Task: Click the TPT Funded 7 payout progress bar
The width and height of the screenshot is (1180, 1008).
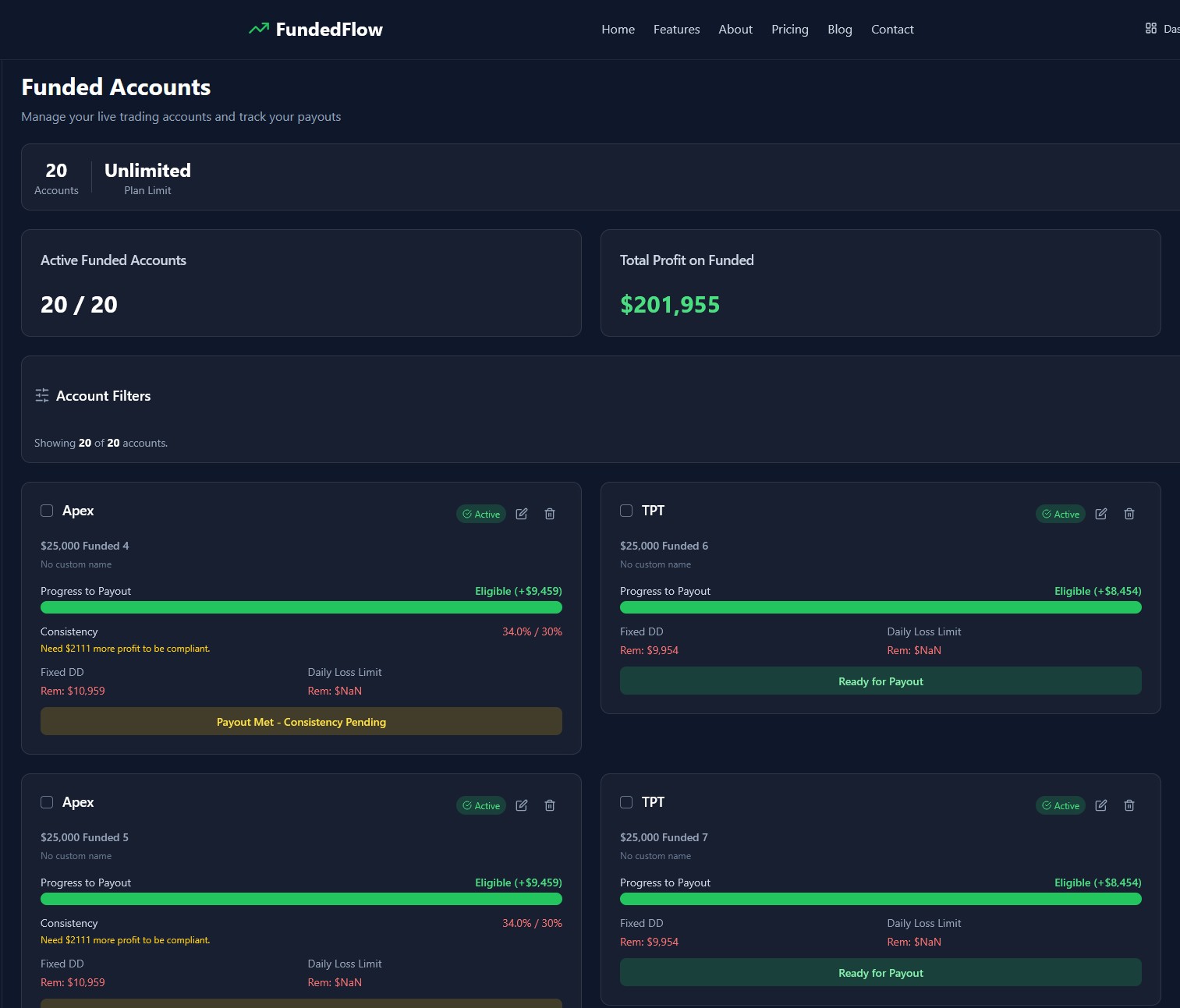Action: pos(881,899)
